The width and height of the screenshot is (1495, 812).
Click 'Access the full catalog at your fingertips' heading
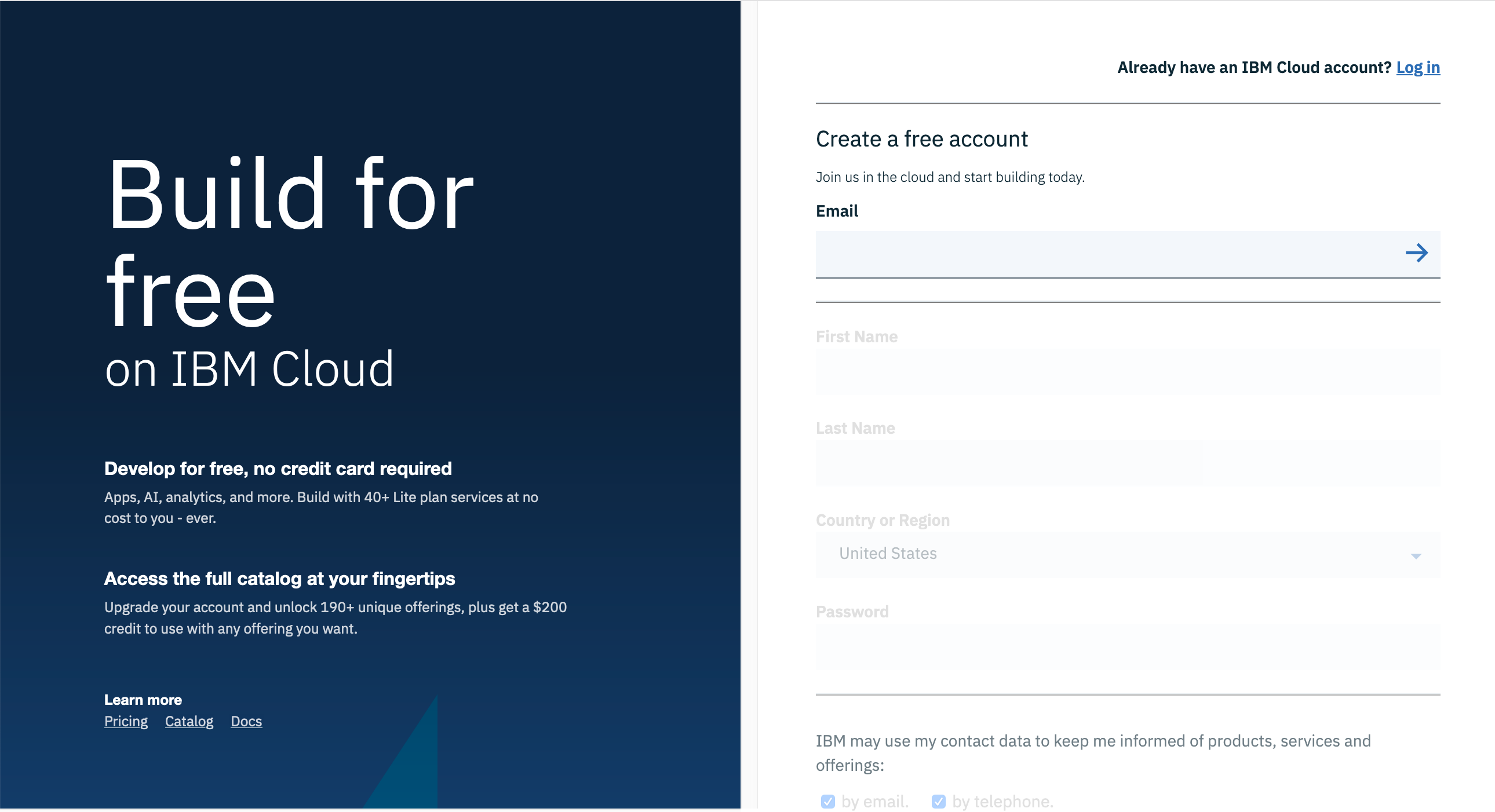point(280,579)
